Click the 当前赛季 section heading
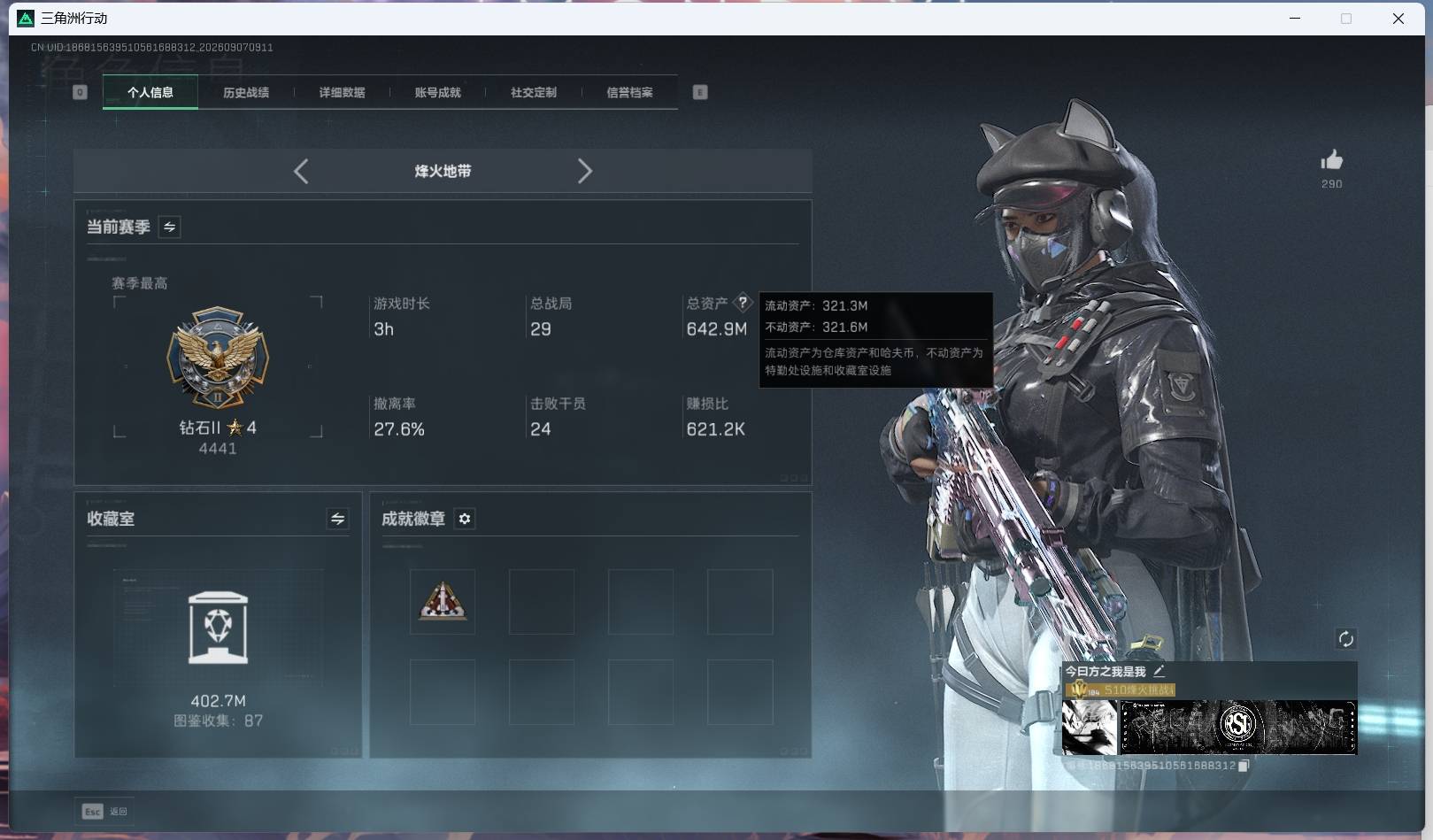This screenshot has width=1433, height=840. coord(119,227)
